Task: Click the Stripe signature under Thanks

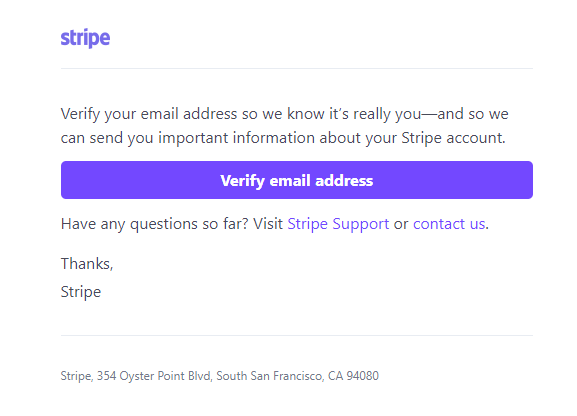Action: [x=81, y=292]
